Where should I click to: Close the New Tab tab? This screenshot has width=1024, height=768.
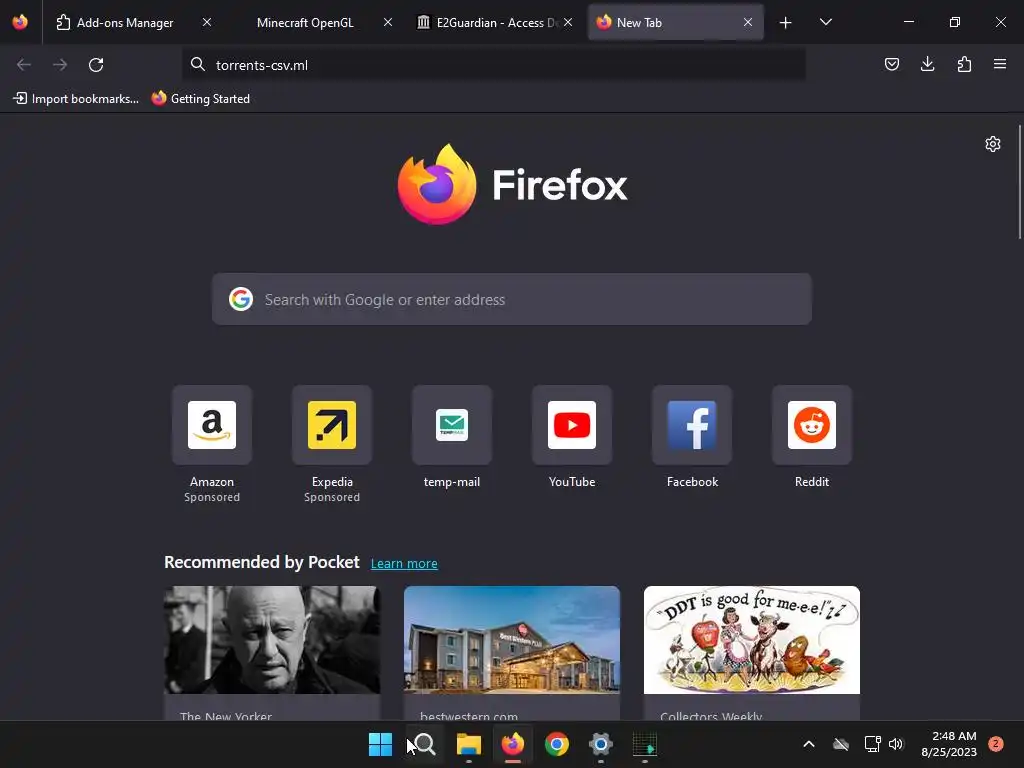point(748,22)
